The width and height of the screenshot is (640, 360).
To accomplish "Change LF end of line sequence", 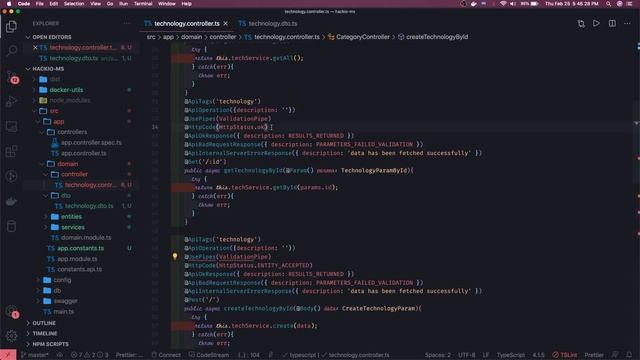I will [486, 355].
